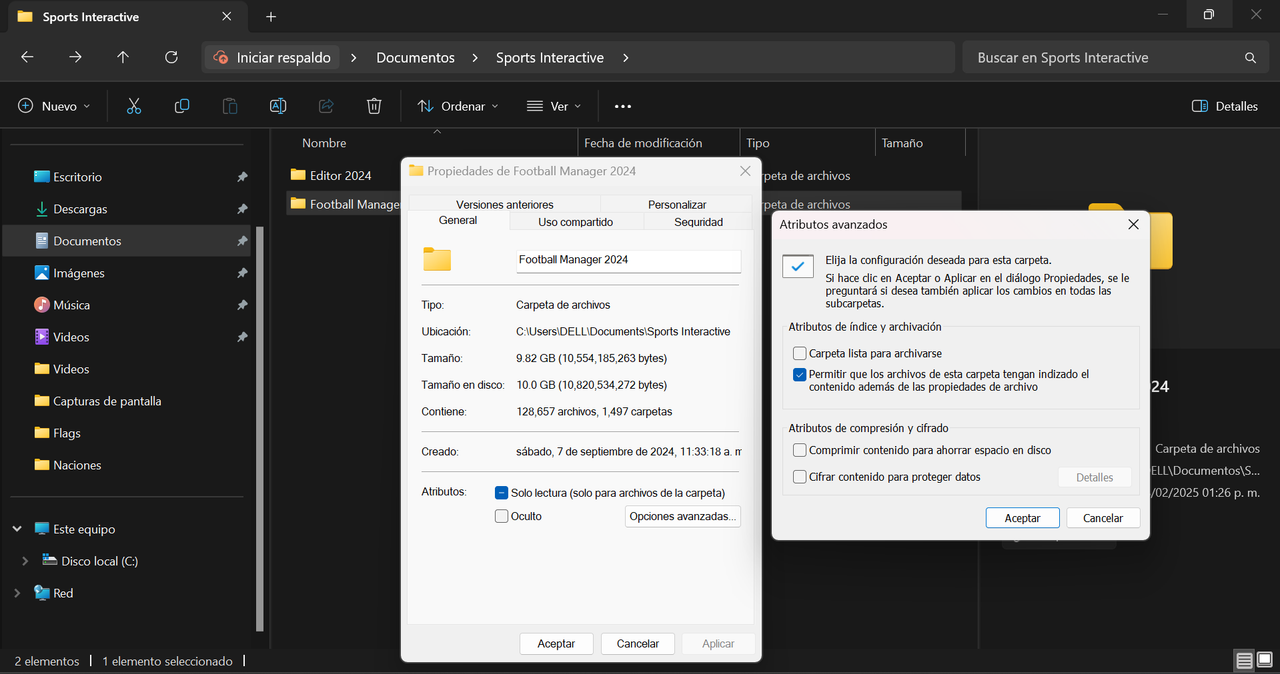1280x674 pixels.
Task: Close the Atributos avanzados dialog
Action: [1133, 225]
